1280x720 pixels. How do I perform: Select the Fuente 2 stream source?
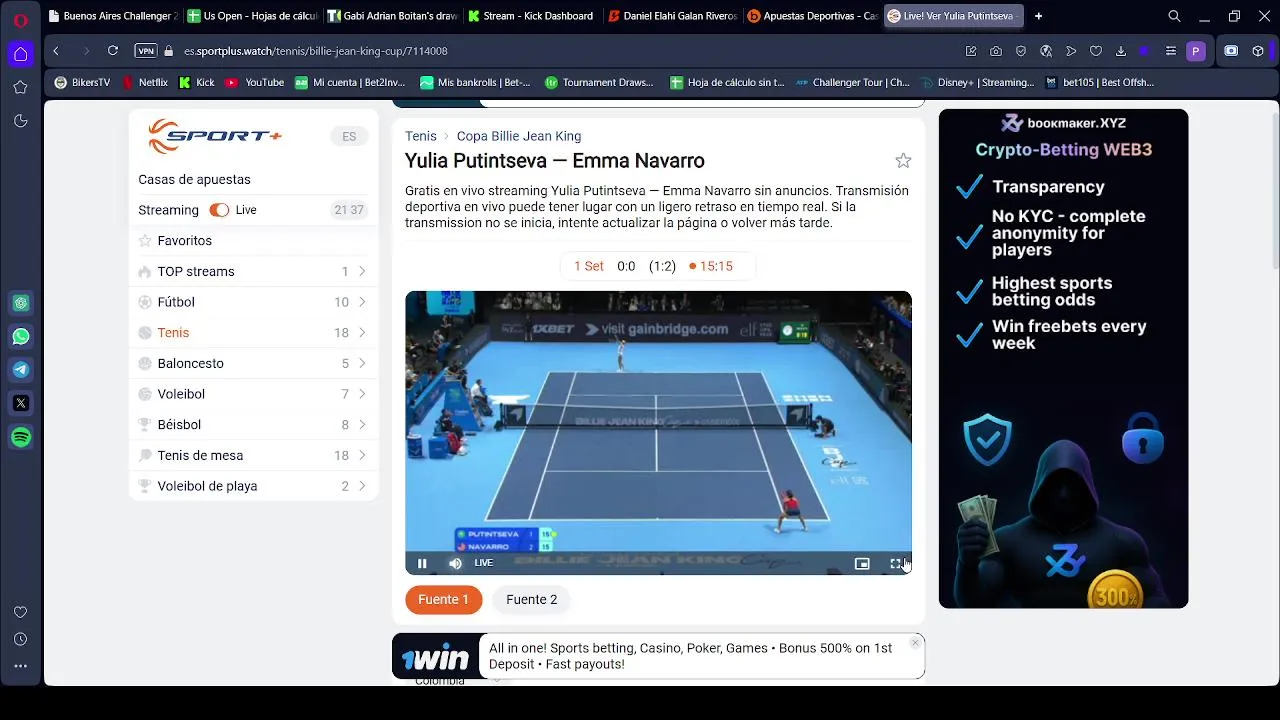click(531, 600)
